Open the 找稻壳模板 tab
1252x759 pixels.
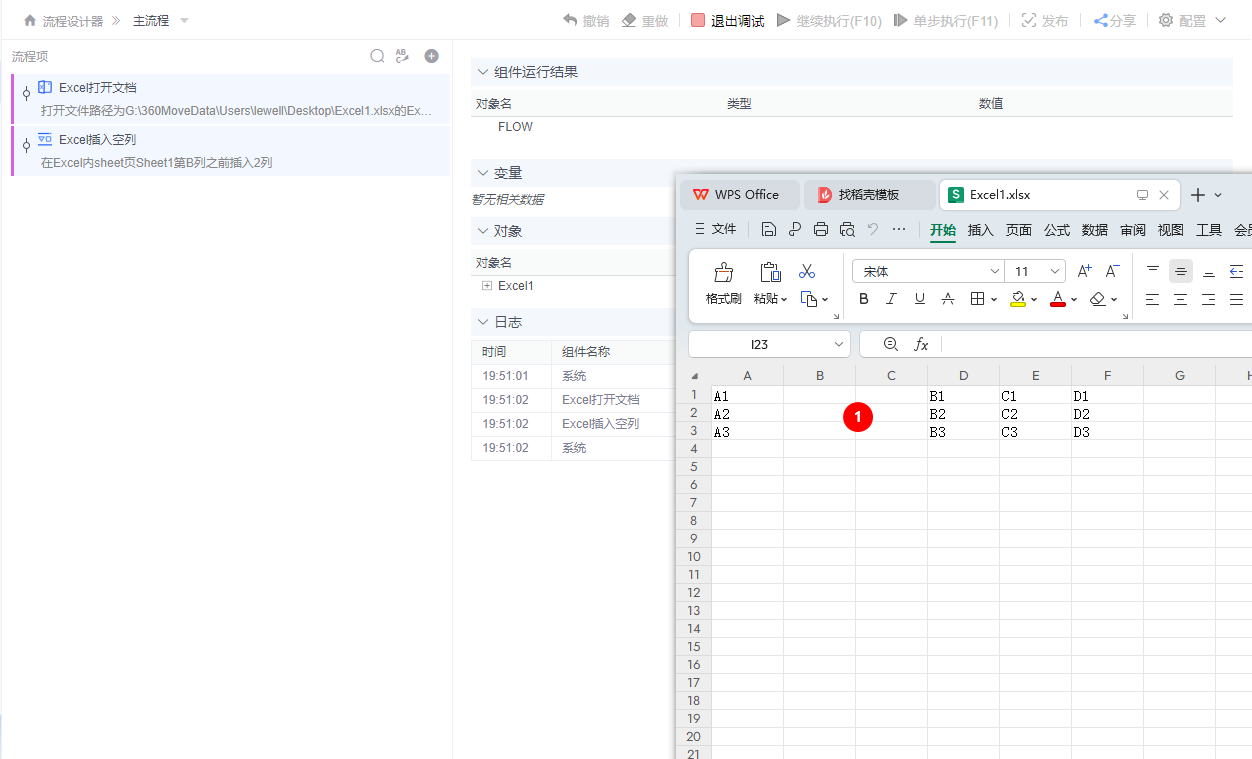click(x=869, y=194)
